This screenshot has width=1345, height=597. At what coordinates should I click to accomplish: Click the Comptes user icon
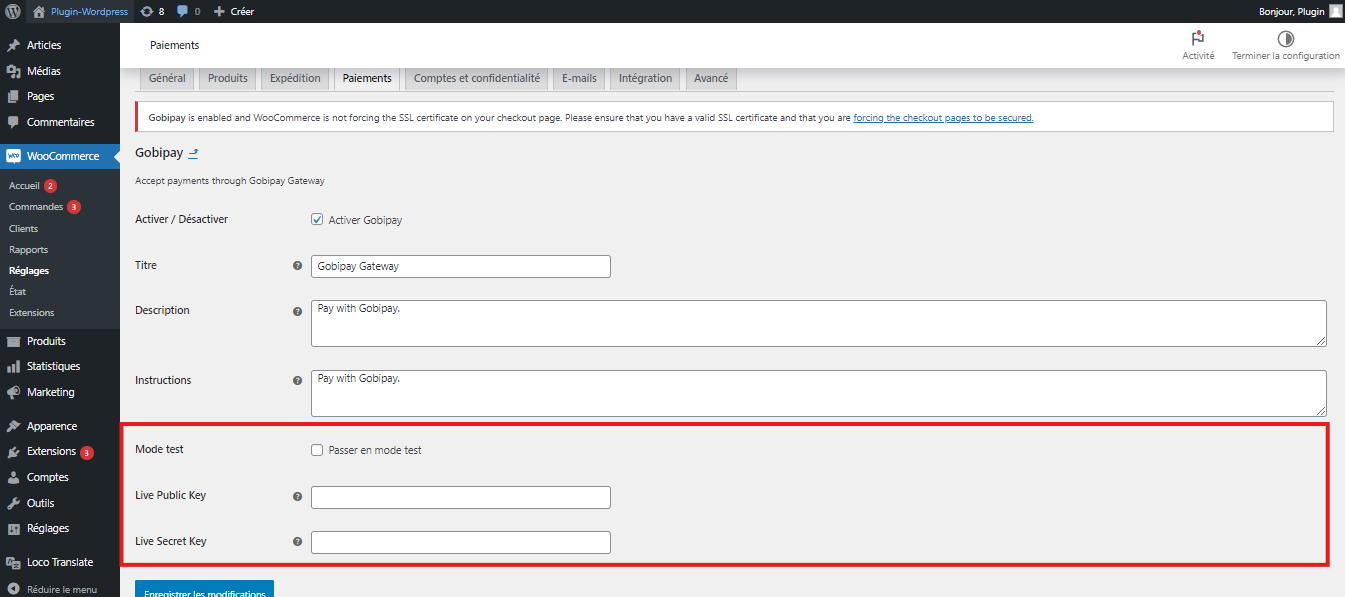tap(14, 477)
